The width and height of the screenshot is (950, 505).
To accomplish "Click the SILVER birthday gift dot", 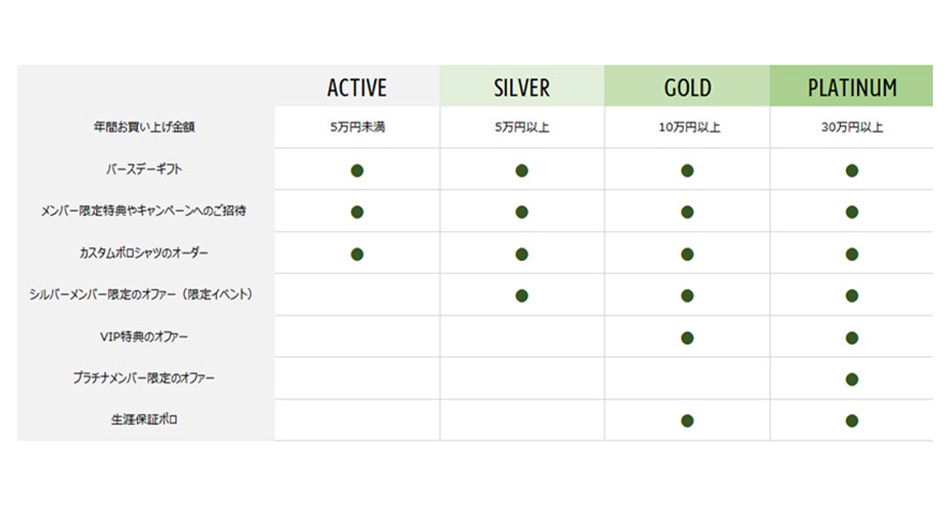I will [x=522, y=171].
